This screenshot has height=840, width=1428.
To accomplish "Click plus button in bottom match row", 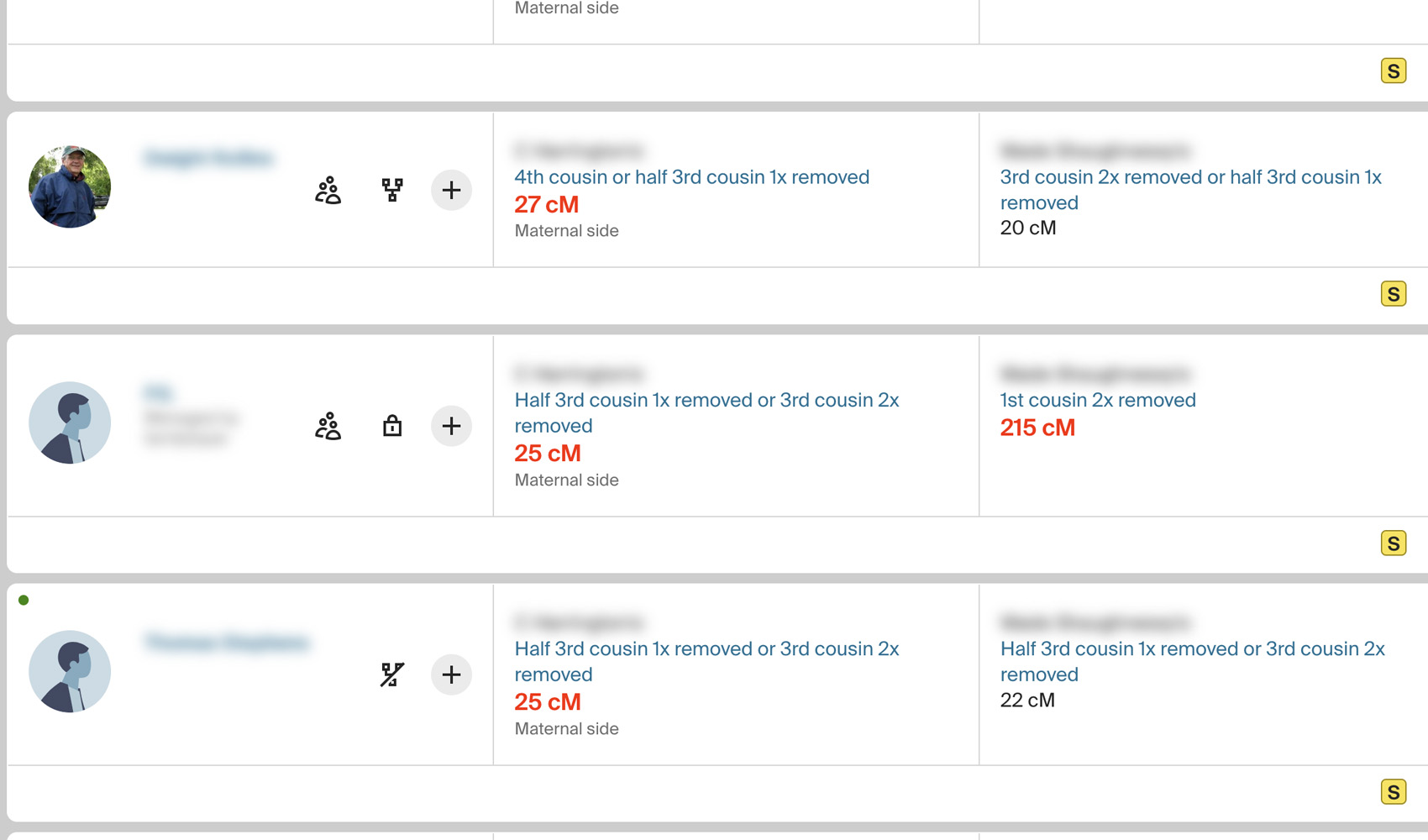I will pos(451,675).
